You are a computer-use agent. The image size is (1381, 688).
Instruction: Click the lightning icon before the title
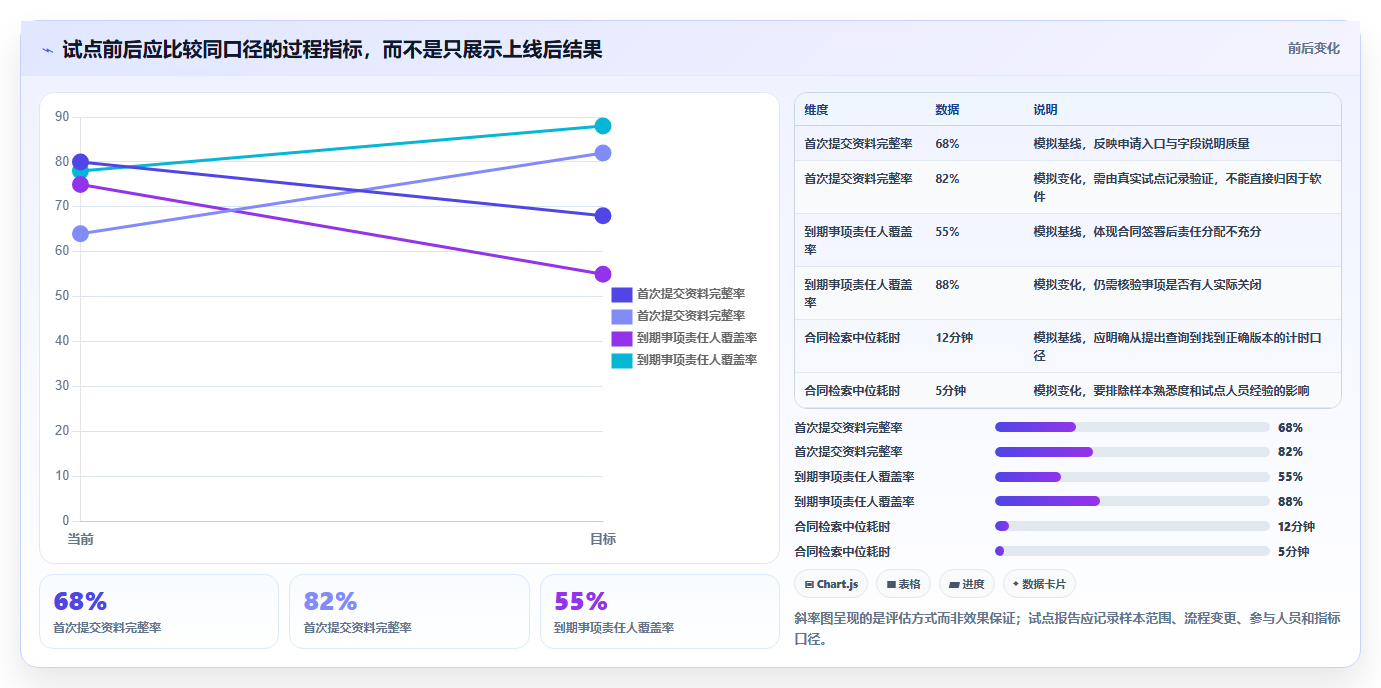47,50
